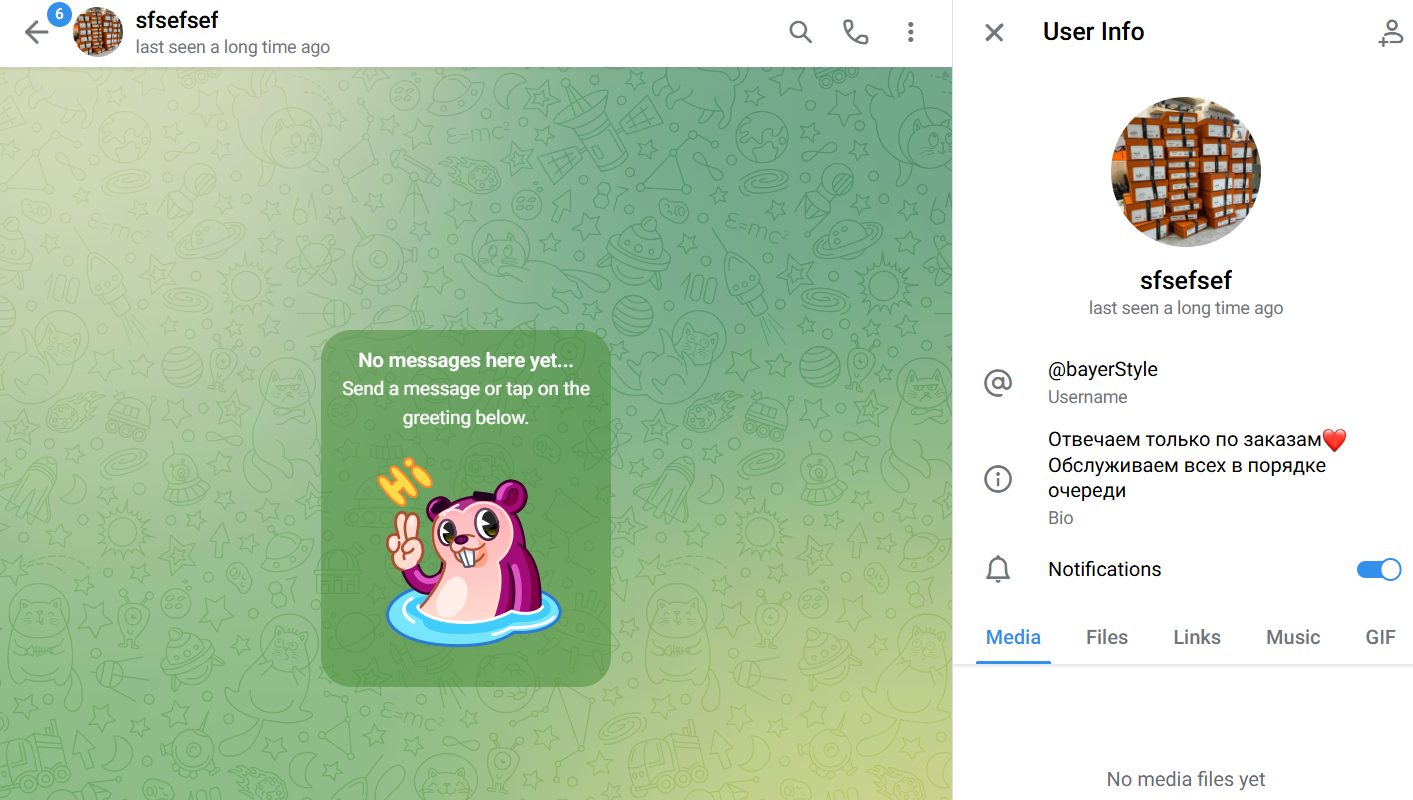Click the Notifications label
The image size is (1413, 800).
click(1104, 569)
